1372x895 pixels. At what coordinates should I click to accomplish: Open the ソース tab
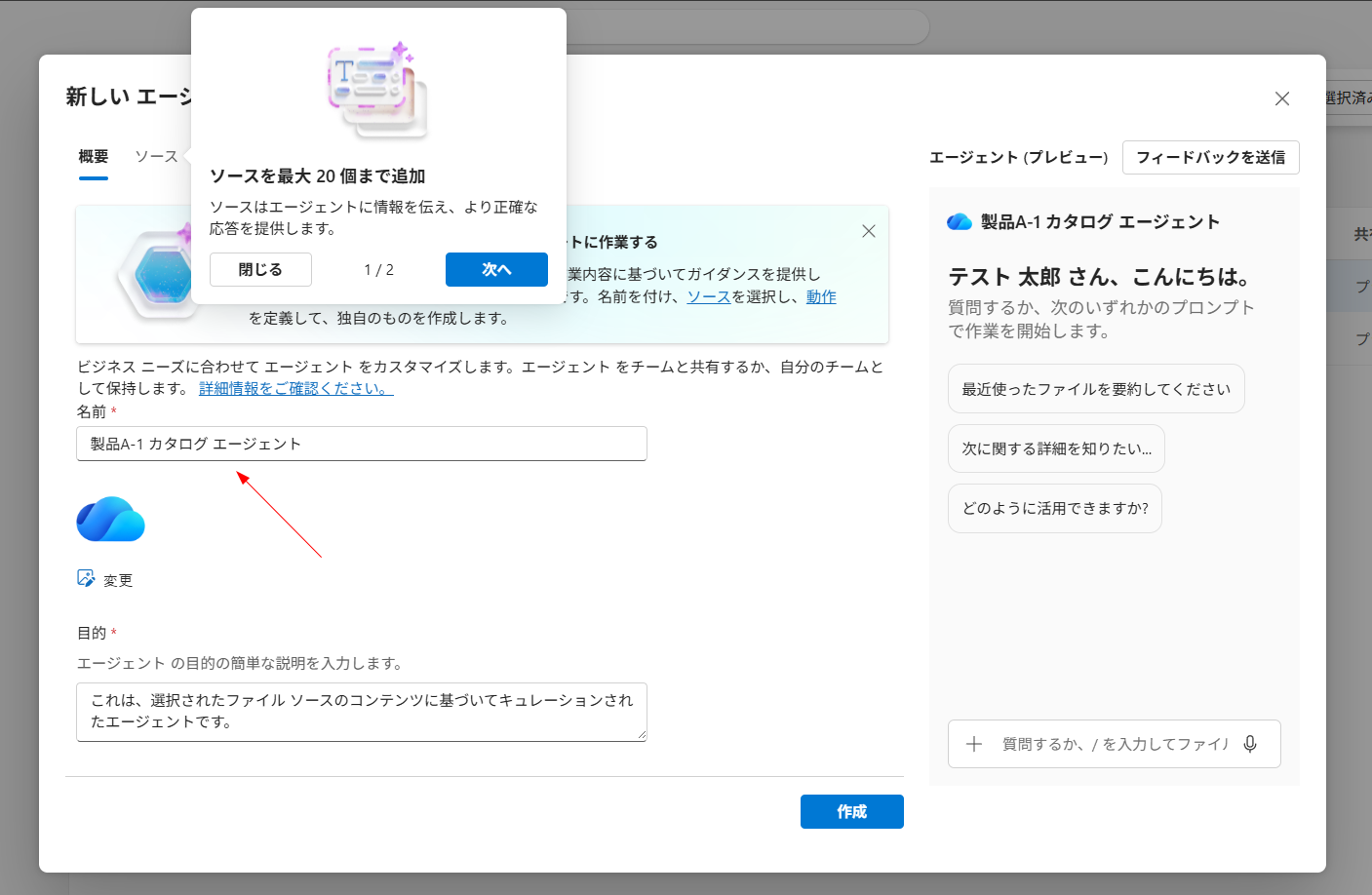[x=156, y=157]
